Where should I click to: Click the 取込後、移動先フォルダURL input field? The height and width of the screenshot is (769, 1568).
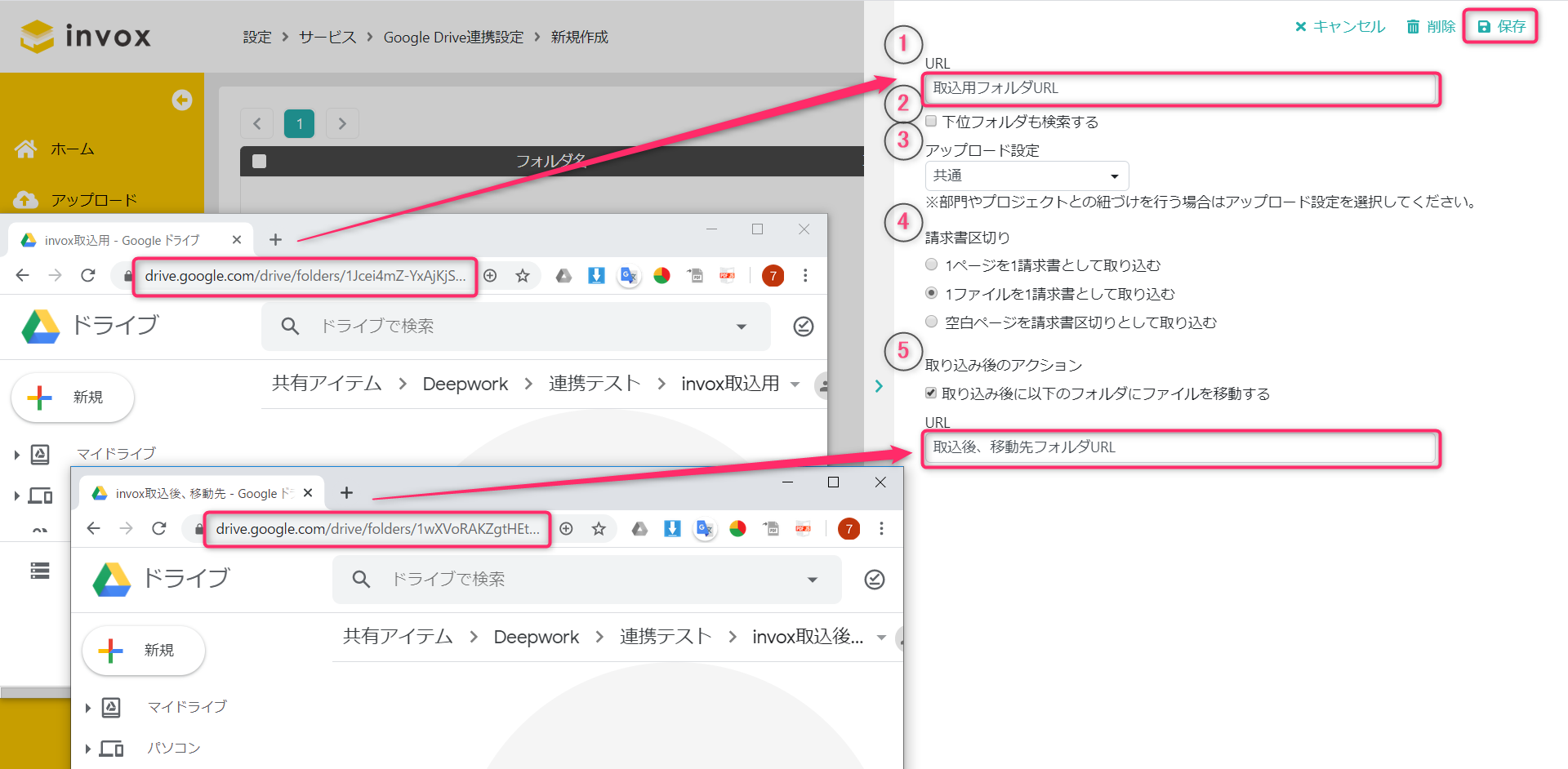[x=1181, y=447]
